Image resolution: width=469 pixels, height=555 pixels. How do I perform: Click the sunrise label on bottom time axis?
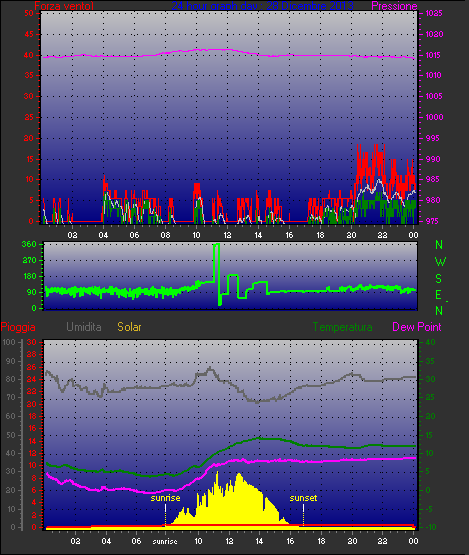tap(165, 541)
